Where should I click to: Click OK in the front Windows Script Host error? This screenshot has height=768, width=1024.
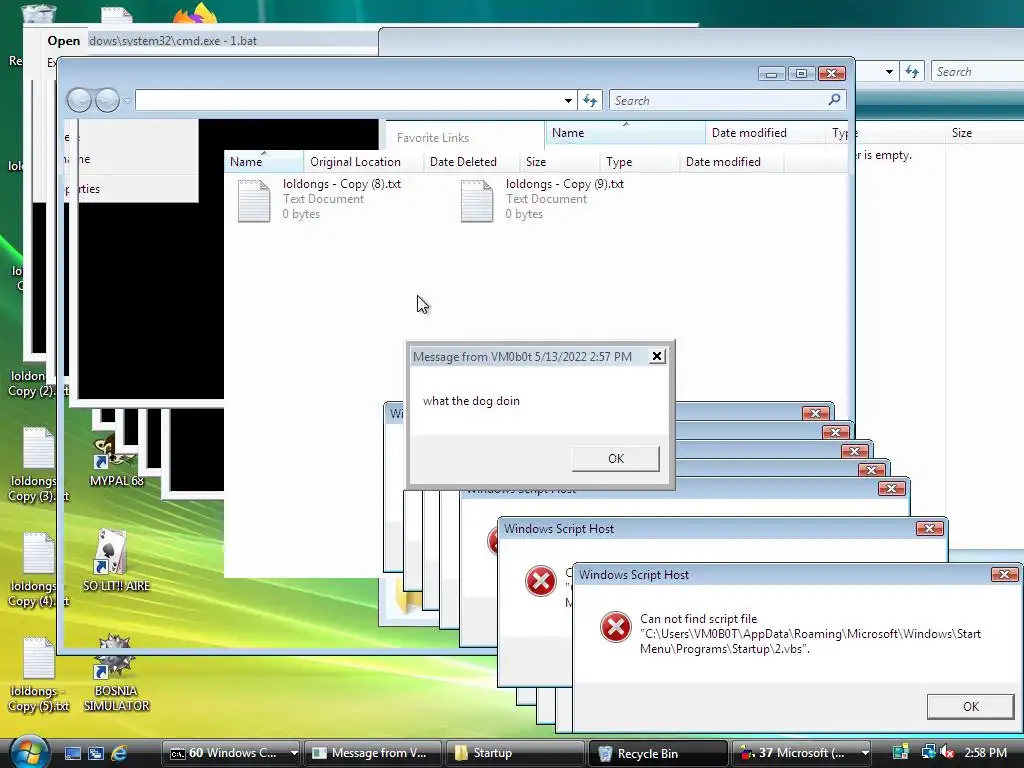[x=970, y=707]
